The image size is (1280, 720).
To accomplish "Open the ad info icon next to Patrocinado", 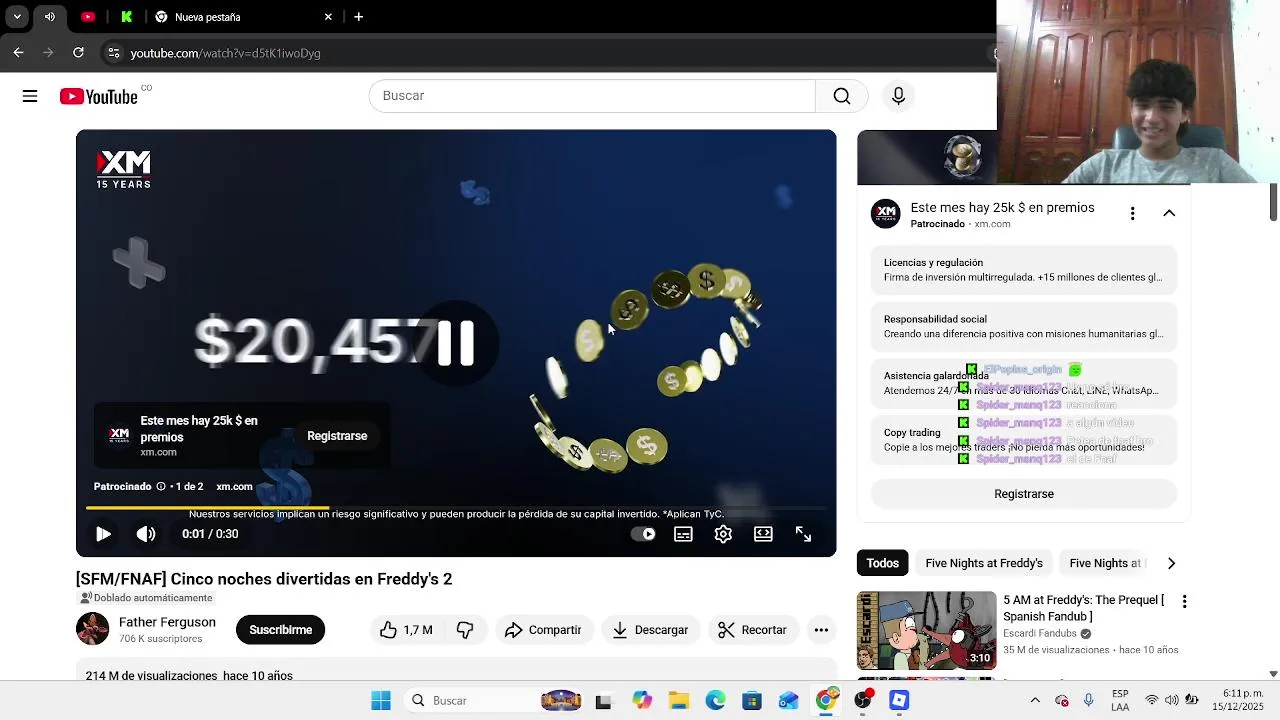I will pyautogui.click(x=161, y=487).
